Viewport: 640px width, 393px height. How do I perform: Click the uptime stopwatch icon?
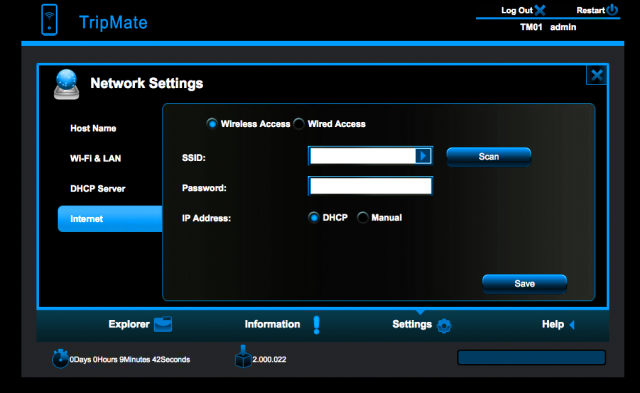click(60, 358)
